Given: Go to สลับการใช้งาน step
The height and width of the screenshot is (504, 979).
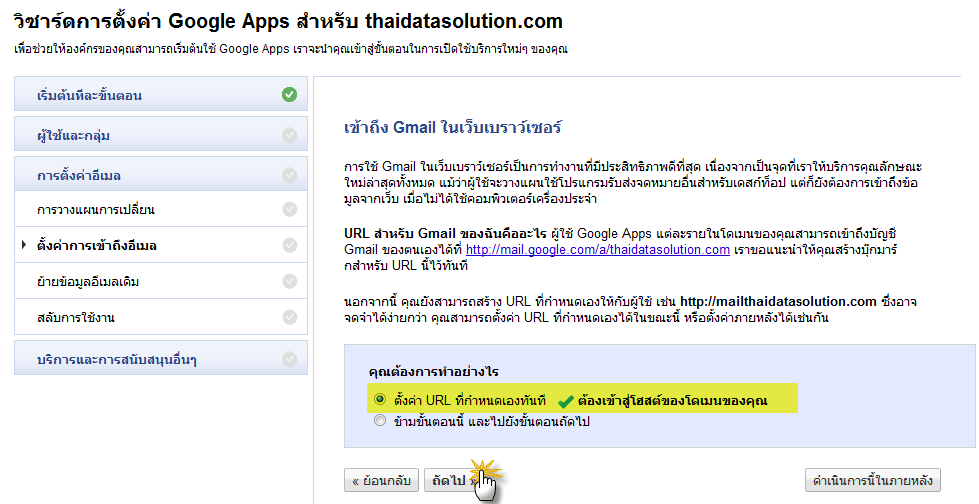Looking at the screenshot, I should 161,317.
